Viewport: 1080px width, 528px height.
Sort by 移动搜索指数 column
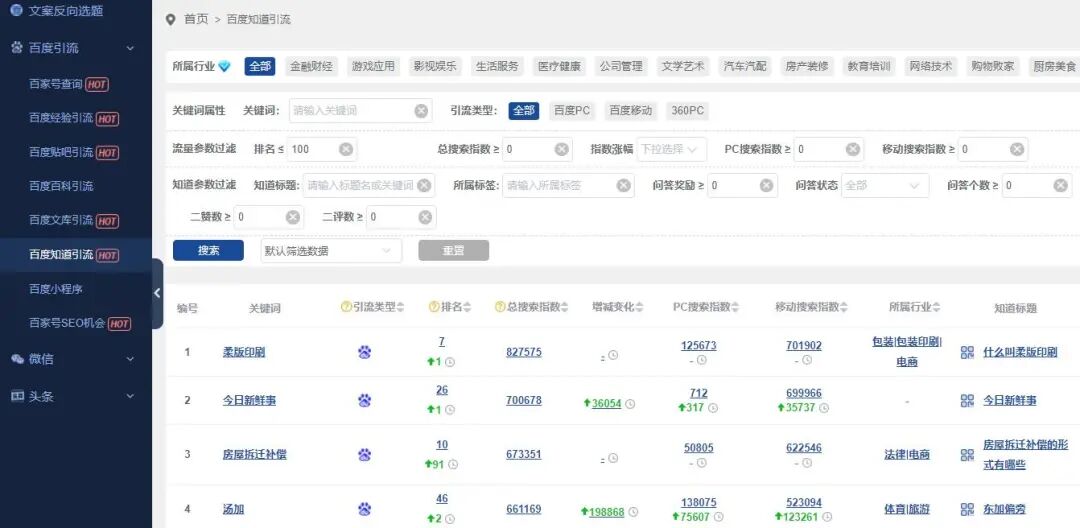point(844,307)
